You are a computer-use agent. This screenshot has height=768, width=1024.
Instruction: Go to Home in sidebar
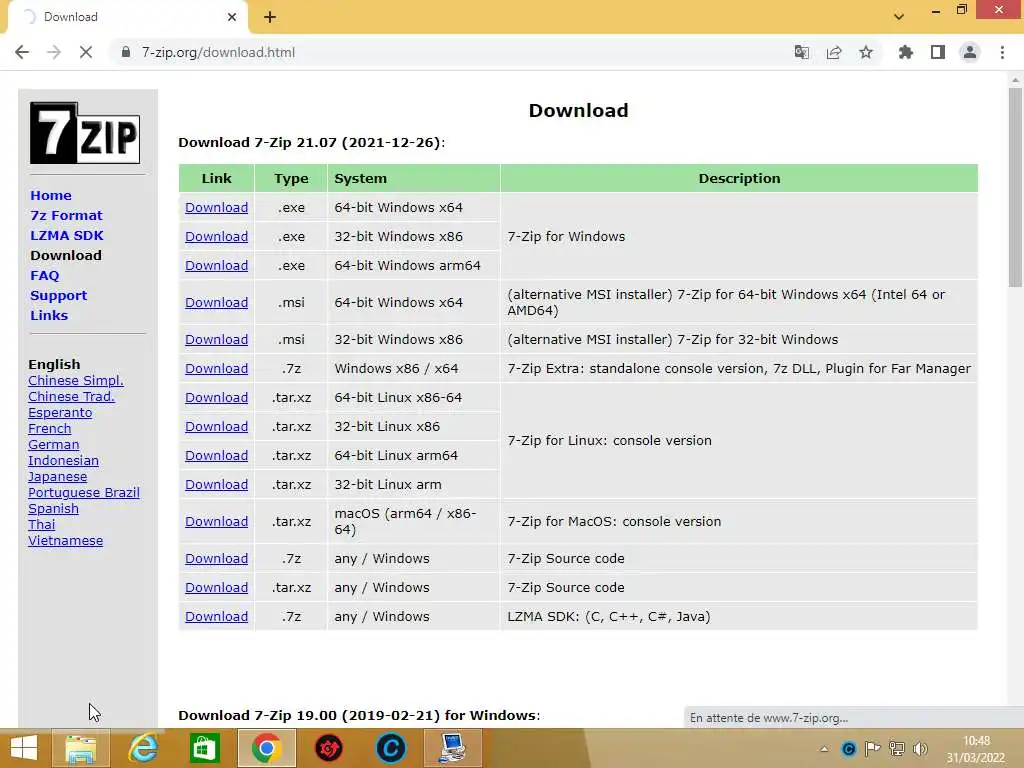51,195
